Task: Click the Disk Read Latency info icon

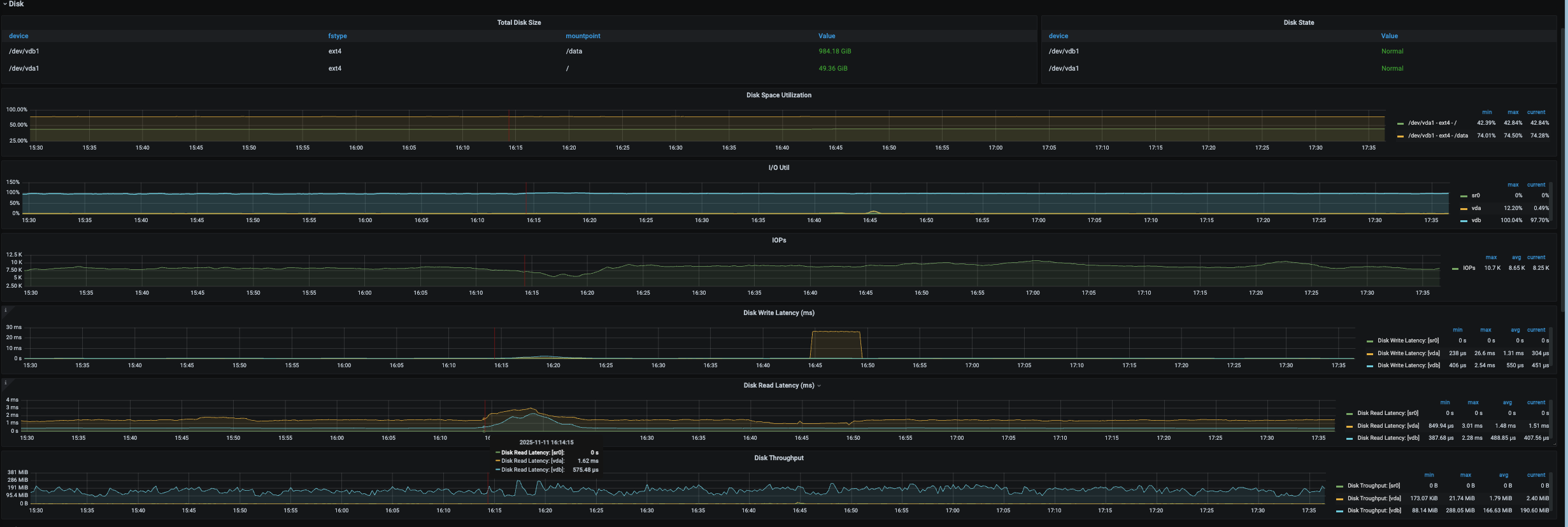Action: [x=5, y=383]
